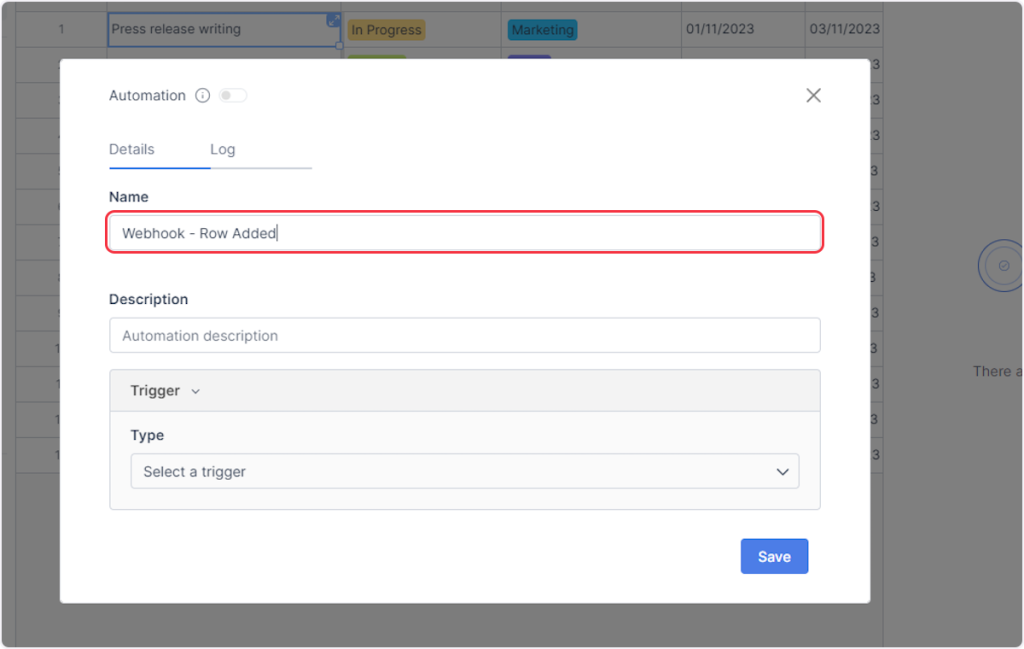Click the In Progress status tag
This screenshot has width=1024, height=649.
[386, 30]
